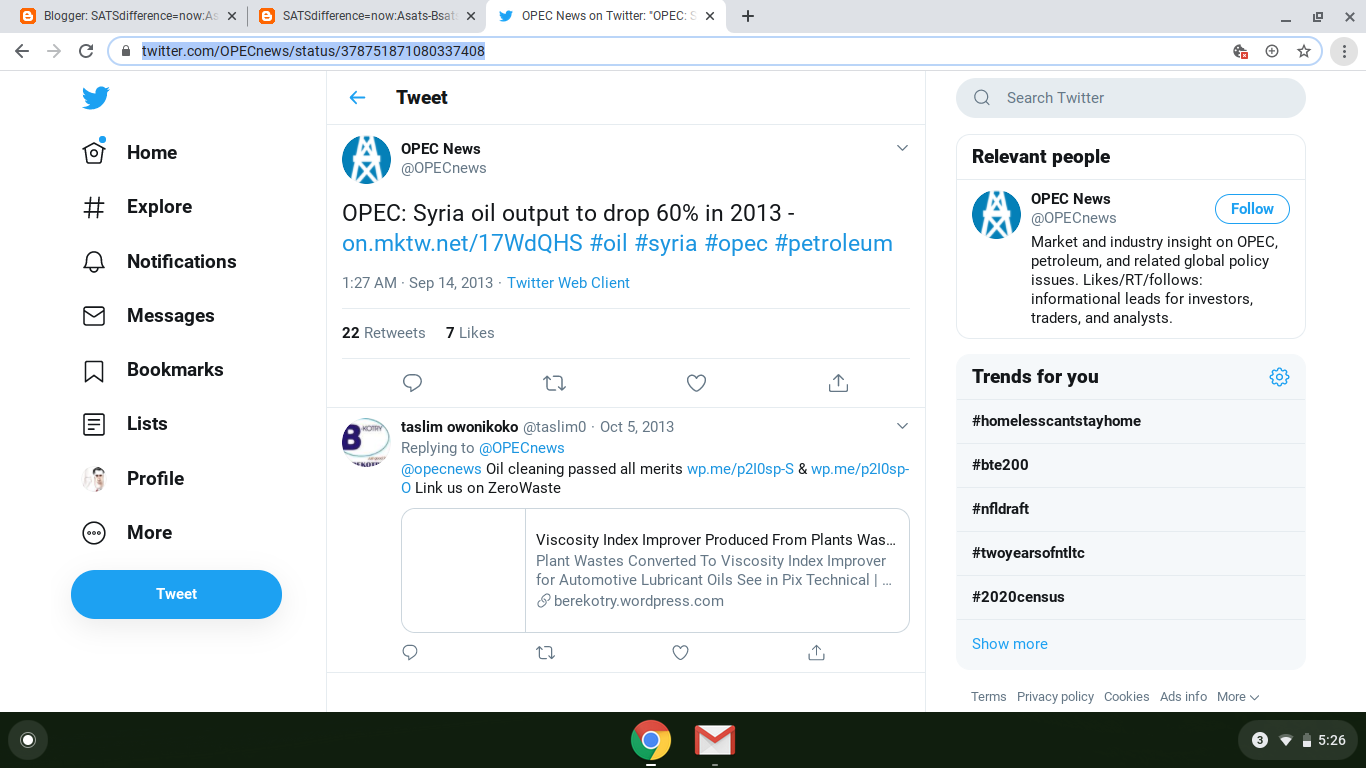Open Messages from sidebar

point(148,315)
